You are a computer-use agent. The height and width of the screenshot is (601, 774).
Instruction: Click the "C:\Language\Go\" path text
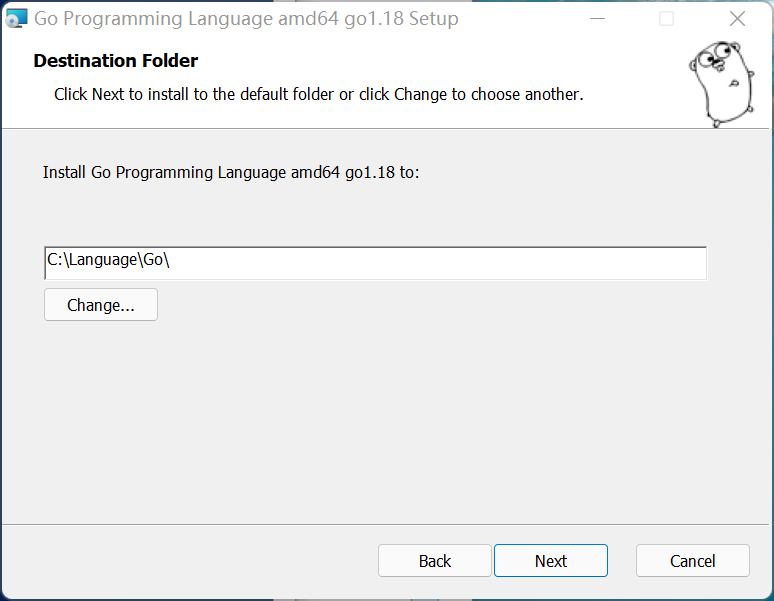[x=109, y=259]
